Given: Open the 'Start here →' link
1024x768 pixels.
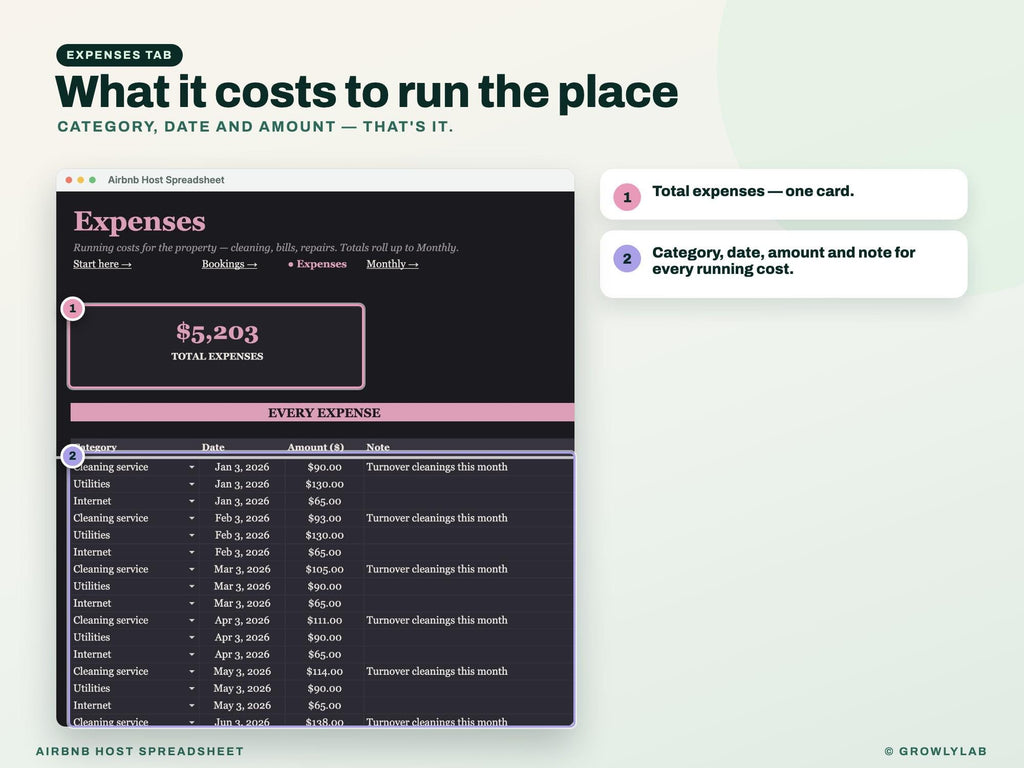Looking at the screenshot, I should pos(102,264).
